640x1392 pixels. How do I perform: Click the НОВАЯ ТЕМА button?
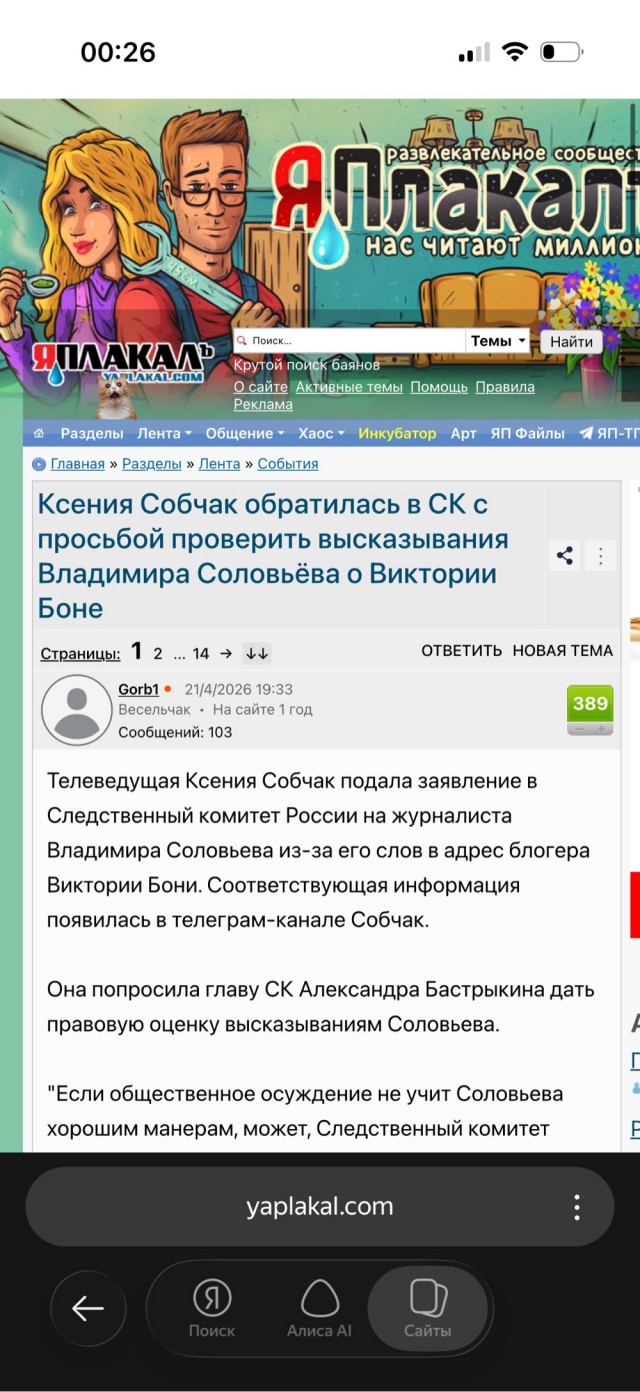coord(563,650)
